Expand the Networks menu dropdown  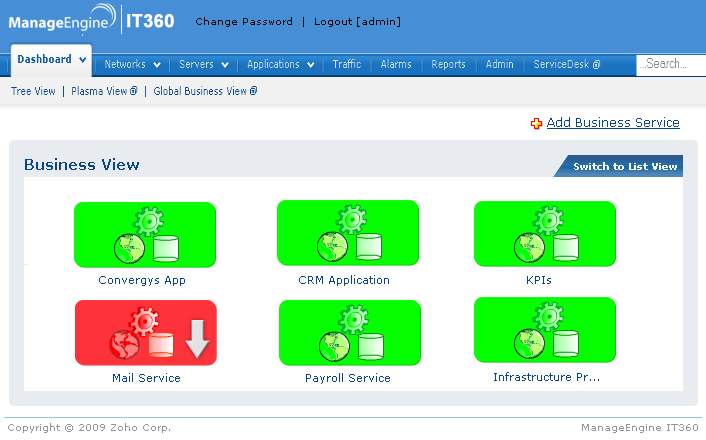156,65
